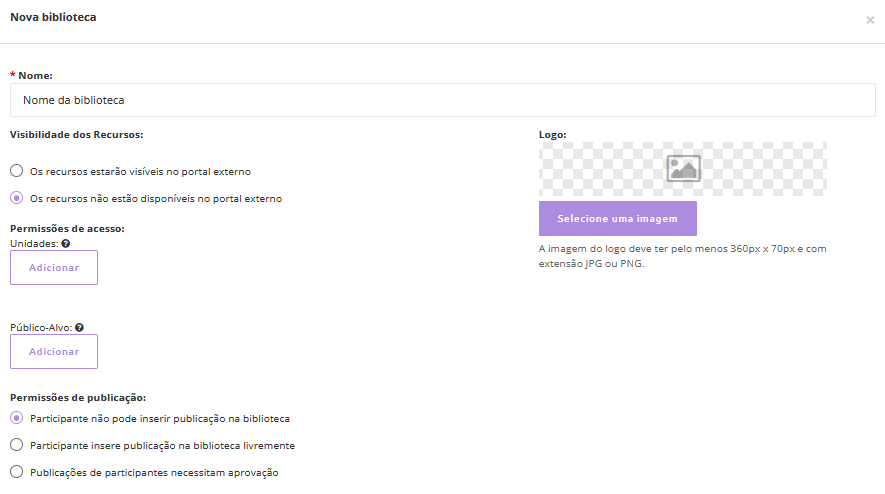
Task: Close the Nova biblioteca dialog
Action: (869, 20)
